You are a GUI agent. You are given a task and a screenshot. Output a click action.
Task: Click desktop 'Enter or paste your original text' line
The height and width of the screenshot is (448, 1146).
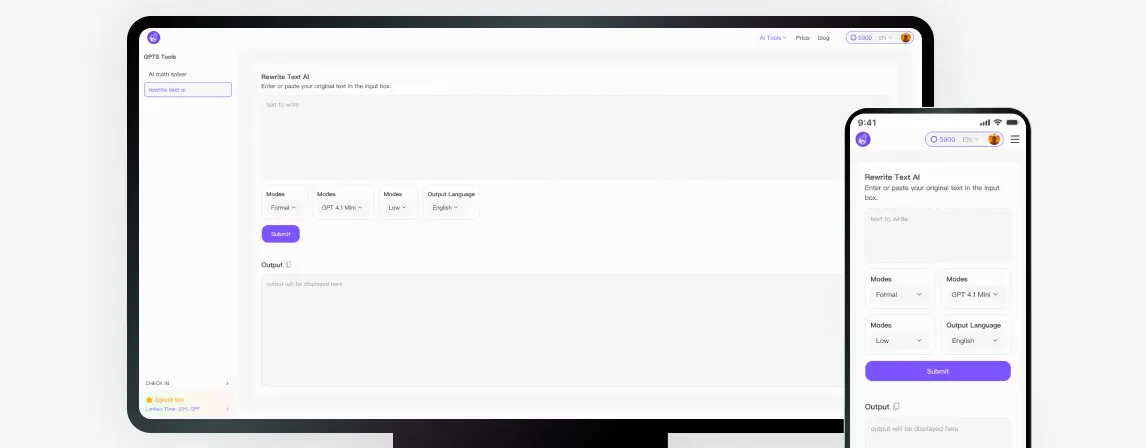[326, 86]
